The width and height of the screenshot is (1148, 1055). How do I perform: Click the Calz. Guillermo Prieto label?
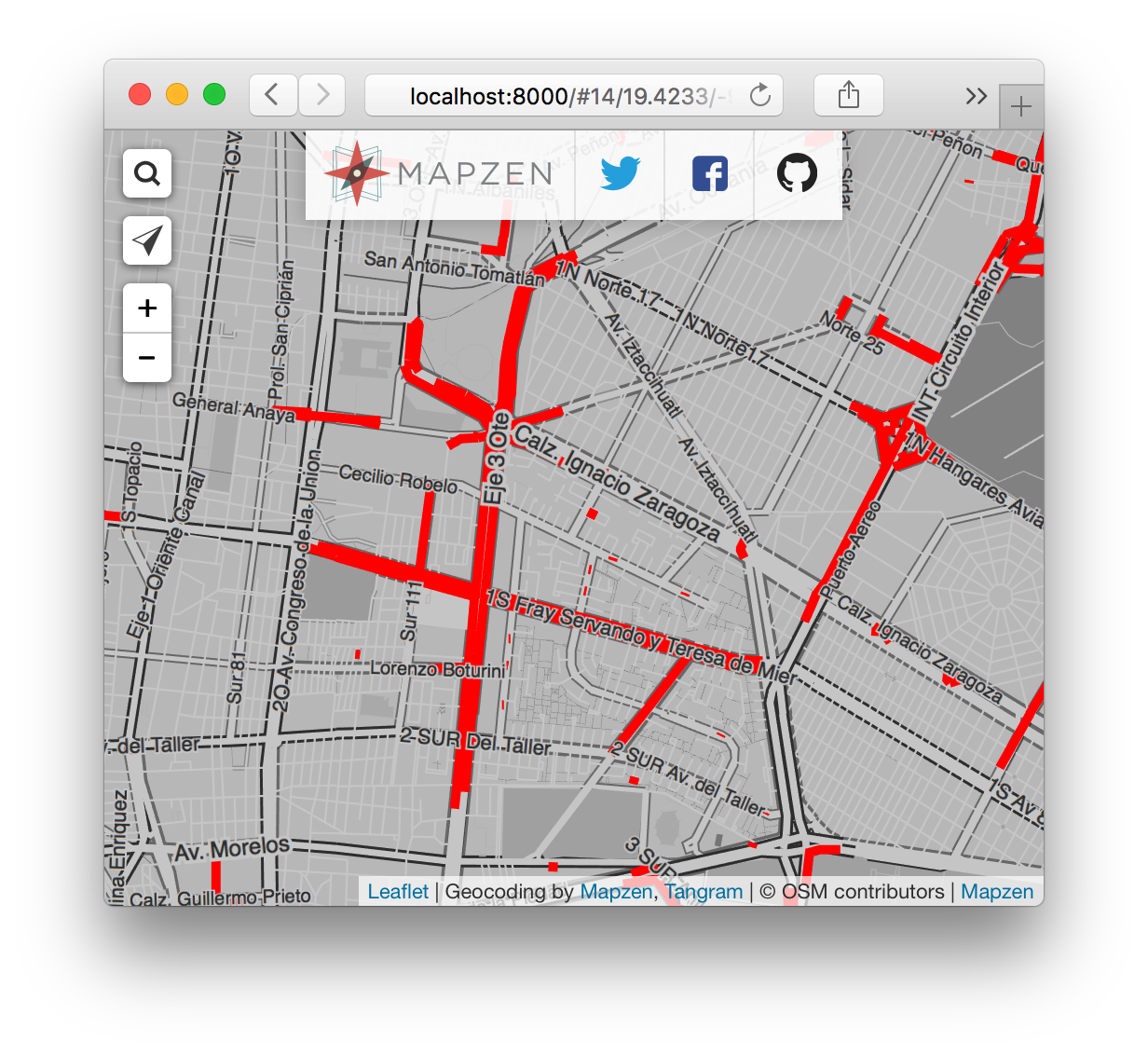point(221,897)
